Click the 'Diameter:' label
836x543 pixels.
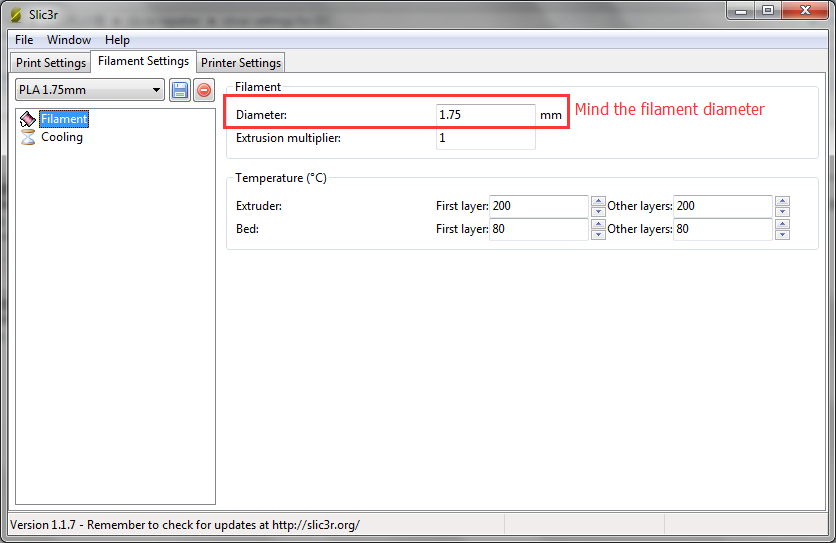261,115
